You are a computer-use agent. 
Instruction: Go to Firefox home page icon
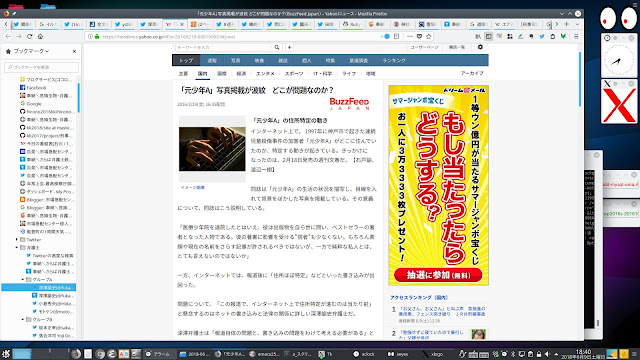click(x=40, y=36)
